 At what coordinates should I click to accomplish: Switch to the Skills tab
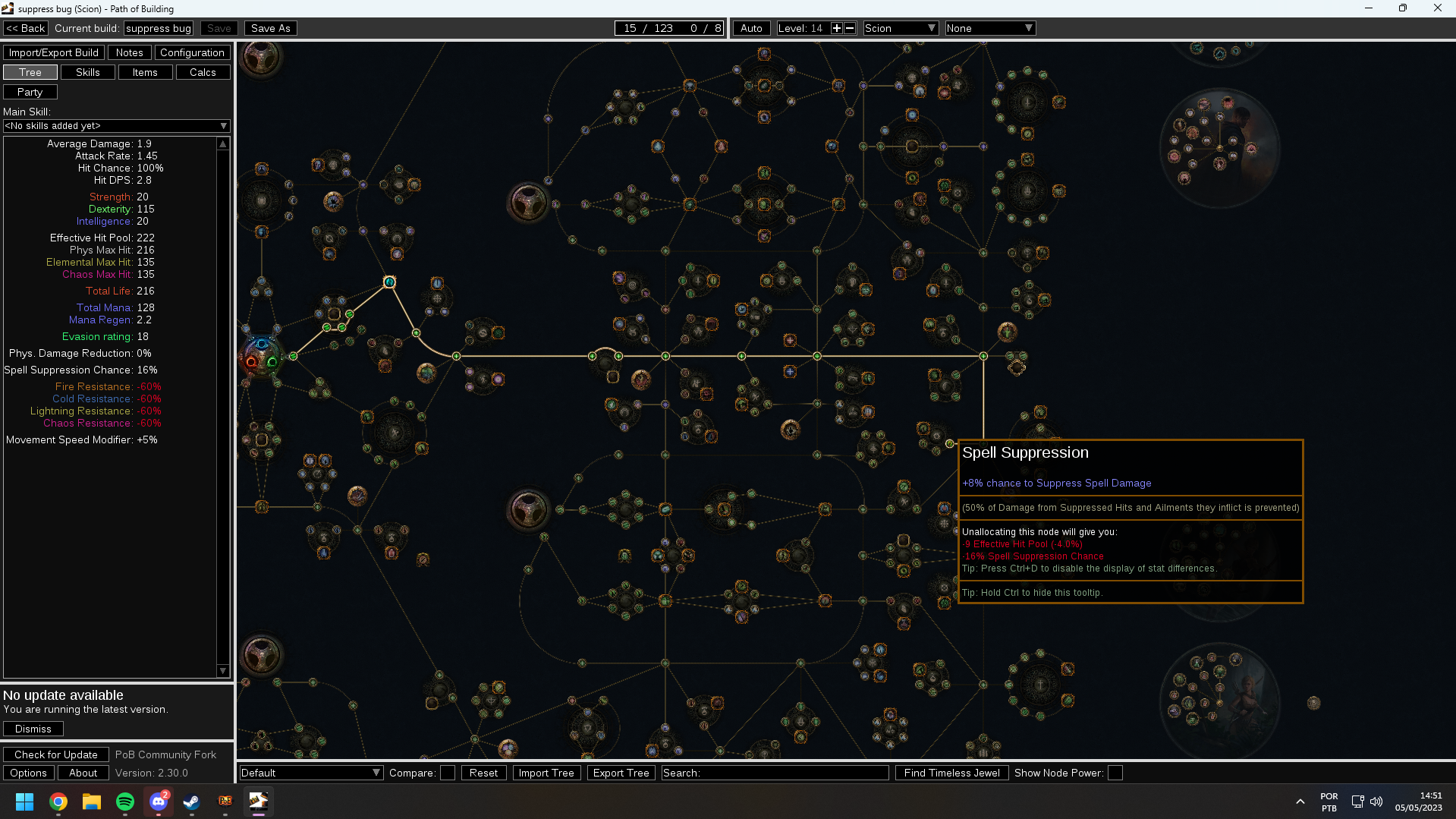click(88, 72)
